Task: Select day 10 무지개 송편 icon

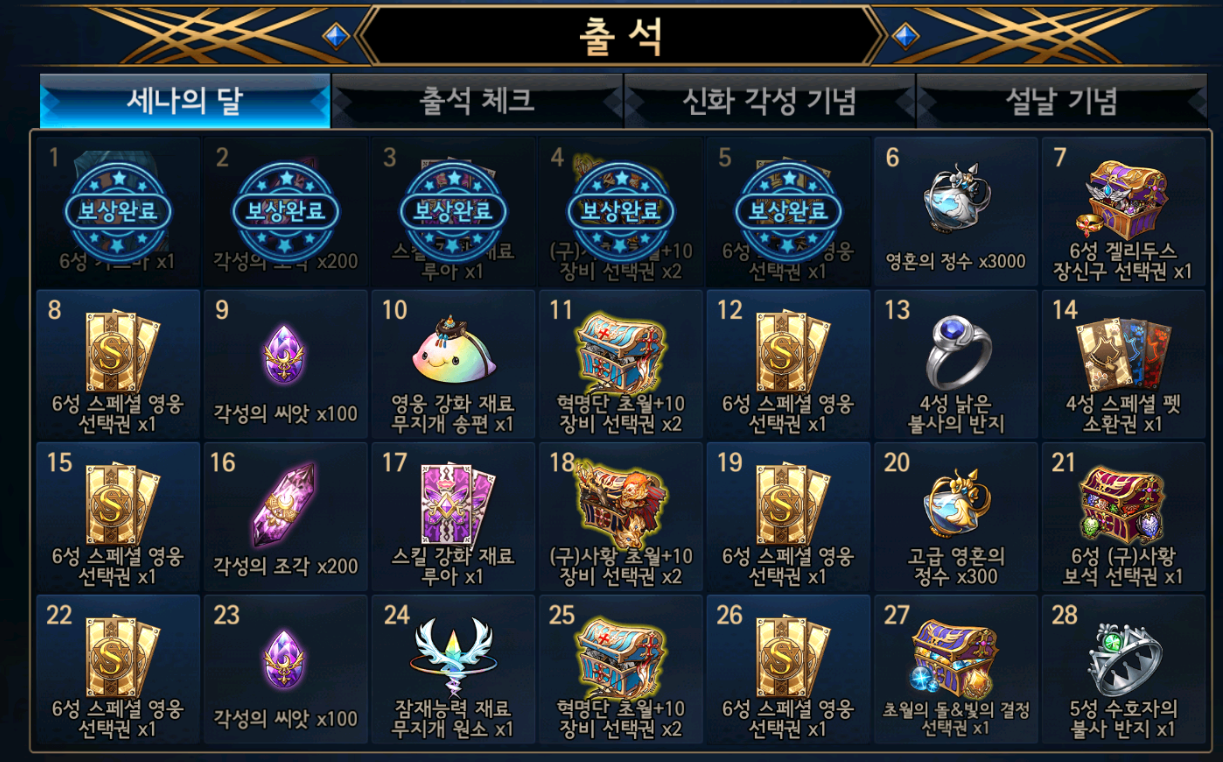Action: point(453,364)
